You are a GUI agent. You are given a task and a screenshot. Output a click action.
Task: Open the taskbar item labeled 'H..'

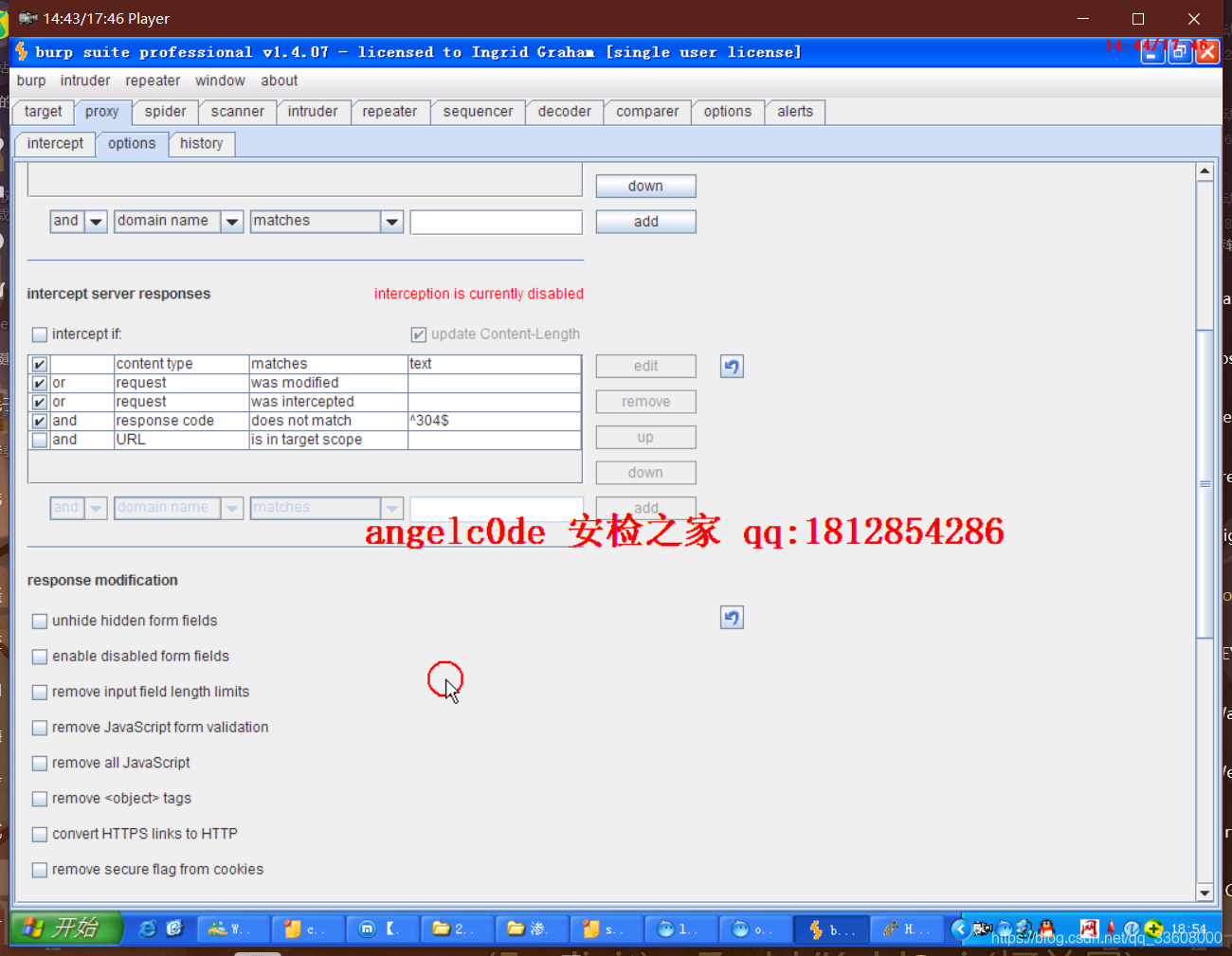[907, 929]
